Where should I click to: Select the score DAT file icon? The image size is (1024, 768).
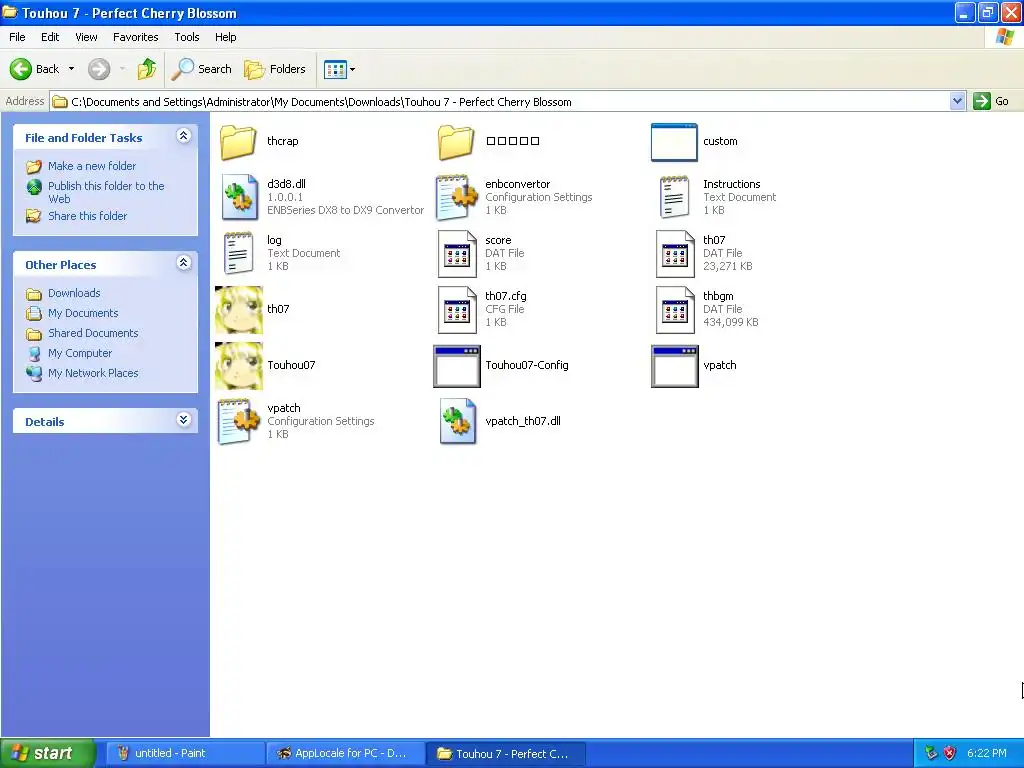point(456,253)
